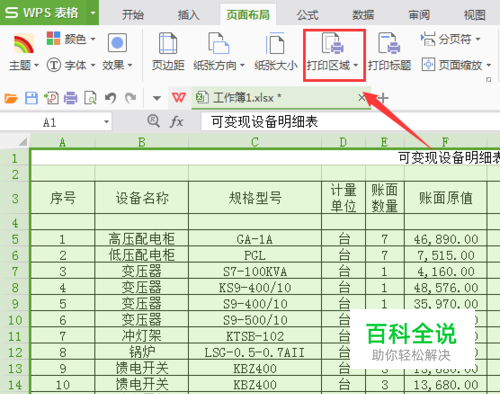Expand the 颜色 dropdown arrow
500x394 pixels.
(93, 39)
